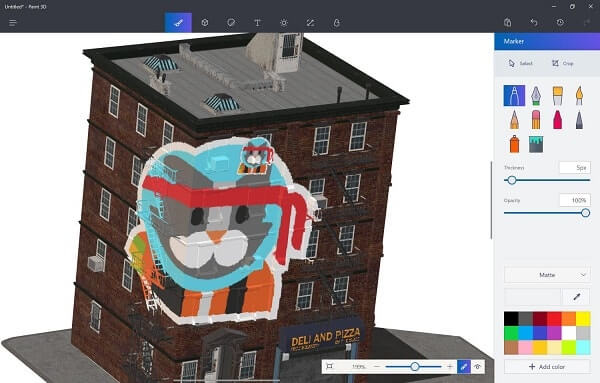Click the current color preview box
This screenshot has height=383, width=600.
(532, 297)
